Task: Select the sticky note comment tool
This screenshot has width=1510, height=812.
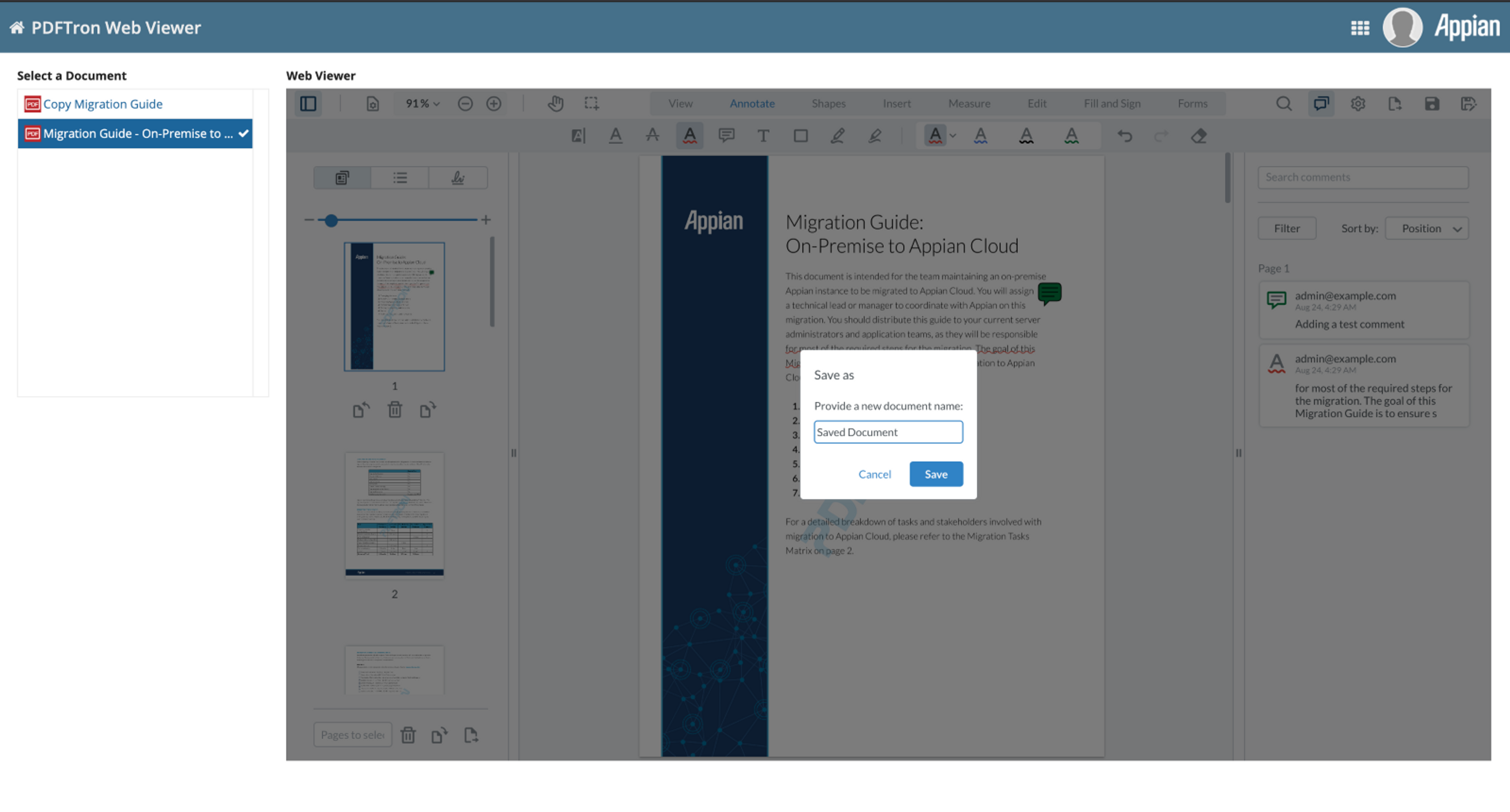Action: click(726, 136)
